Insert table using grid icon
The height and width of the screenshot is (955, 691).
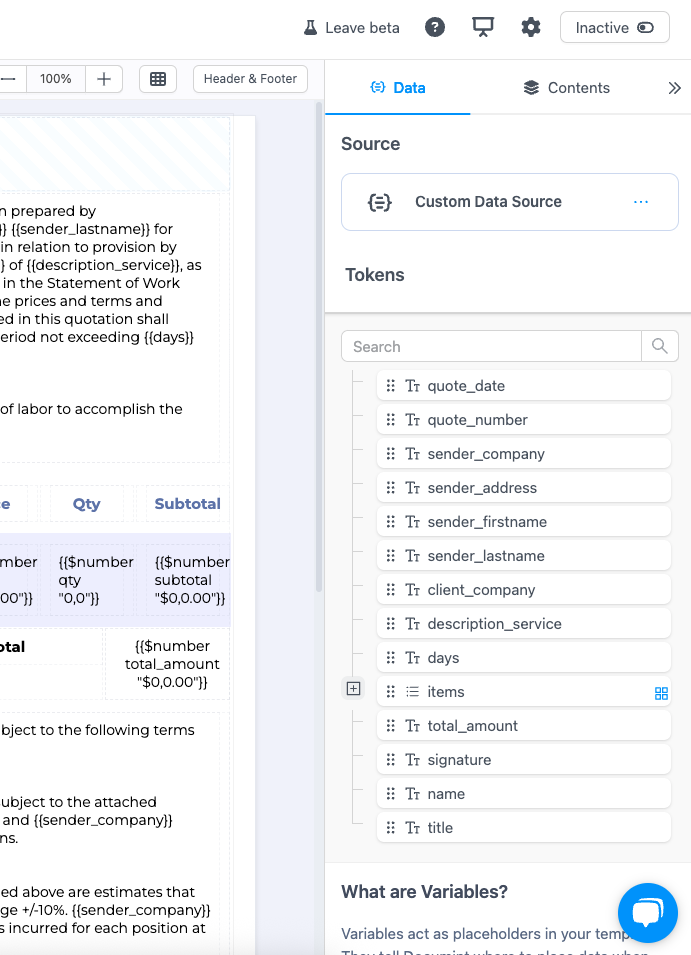point(158,79)
